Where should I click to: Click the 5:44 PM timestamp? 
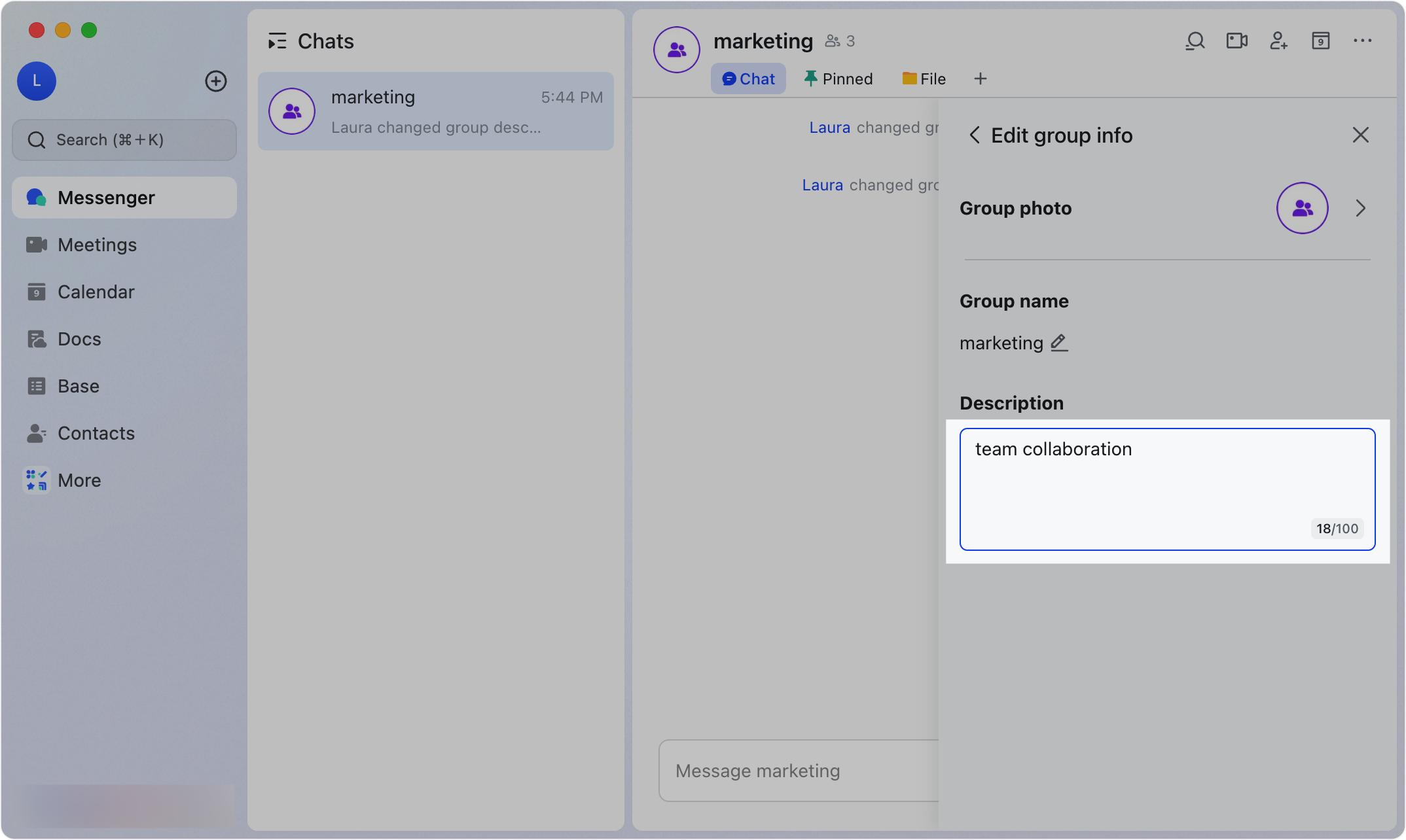(572, 97)
